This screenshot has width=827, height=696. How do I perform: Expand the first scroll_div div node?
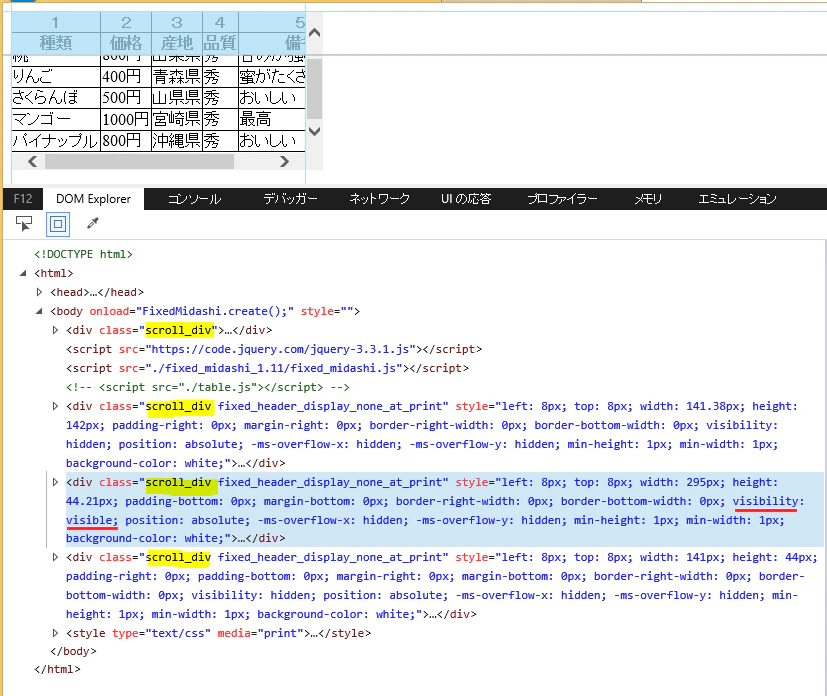pyautogui.click(x=55, y=330)
